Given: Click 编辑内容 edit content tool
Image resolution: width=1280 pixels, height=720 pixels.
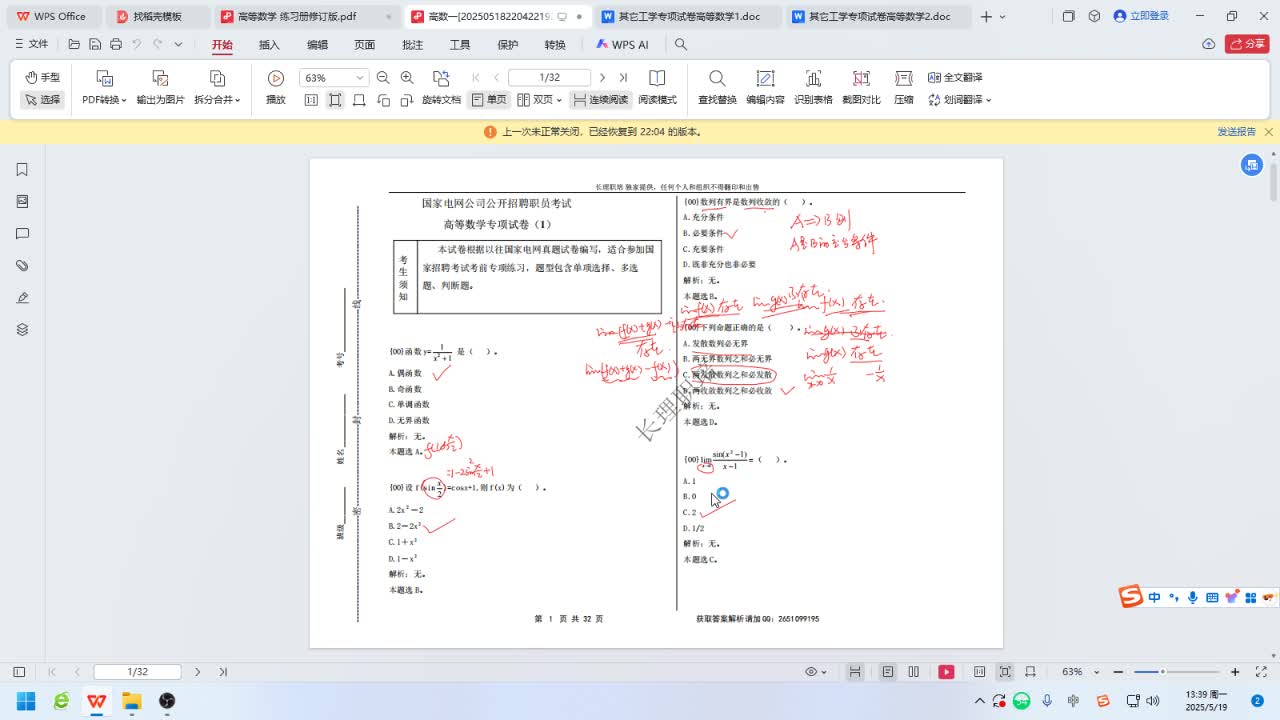Looking at the screenshot, I should pyautogui.click(x=765, y=88).
